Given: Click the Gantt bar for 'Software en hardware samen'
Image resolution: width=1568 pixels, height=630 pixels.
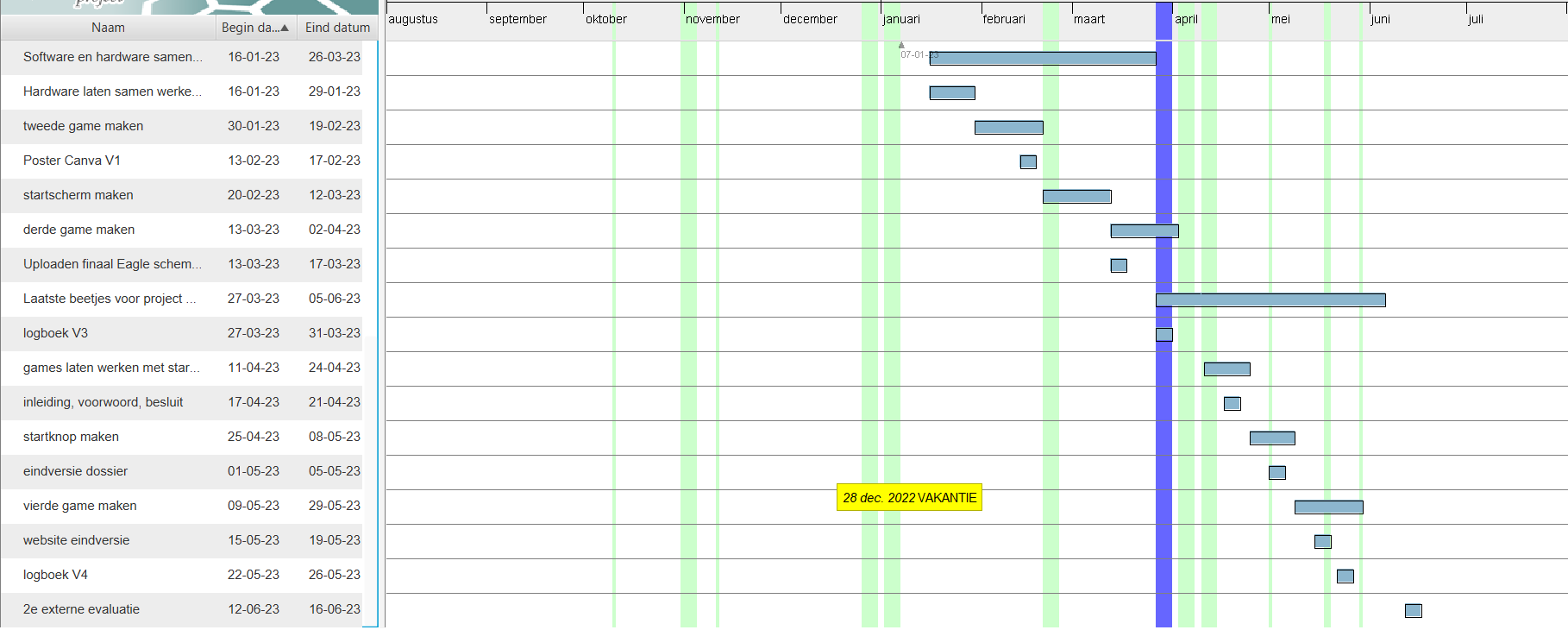Looking at the screenshot, I should tap(1042, 58).
